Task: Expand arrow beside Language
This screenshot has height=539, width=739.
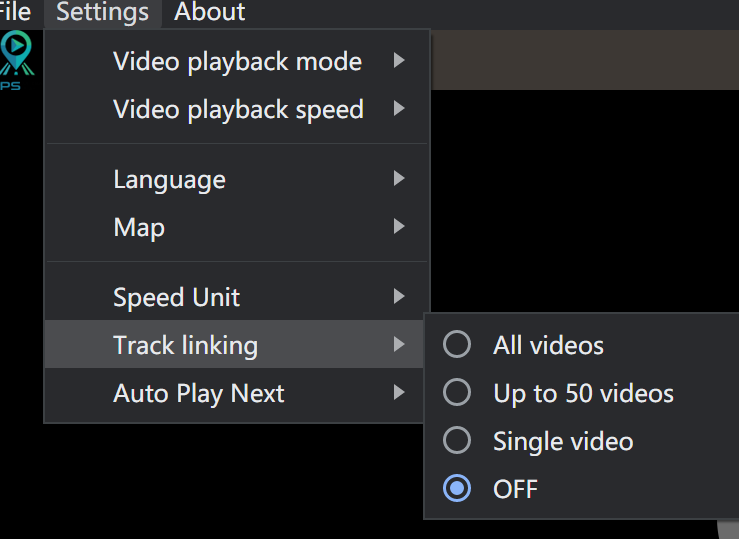Action: (399, 178)
